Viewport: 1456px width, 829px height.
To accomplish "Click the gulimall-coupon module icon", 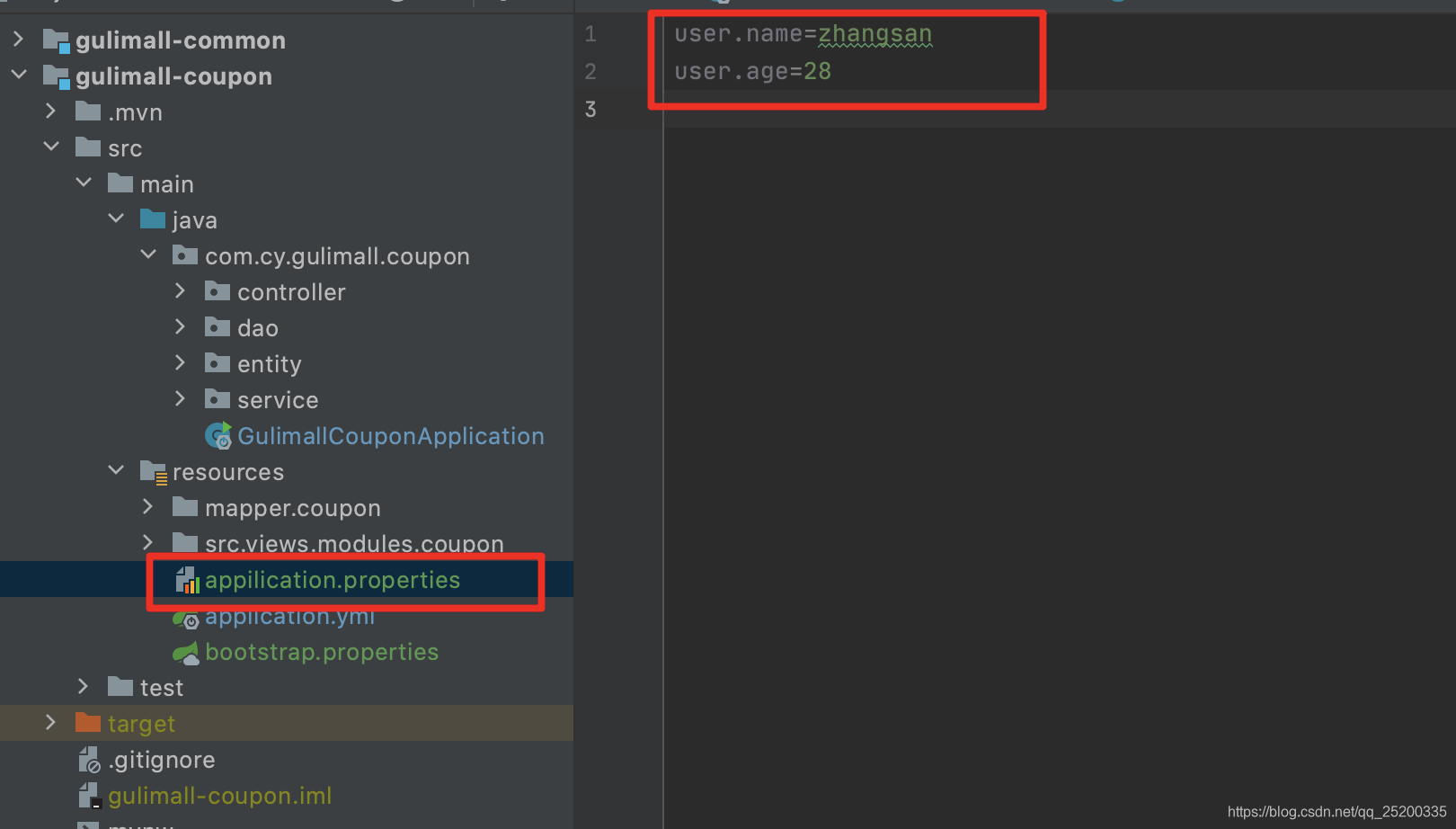I will (56, 76).
